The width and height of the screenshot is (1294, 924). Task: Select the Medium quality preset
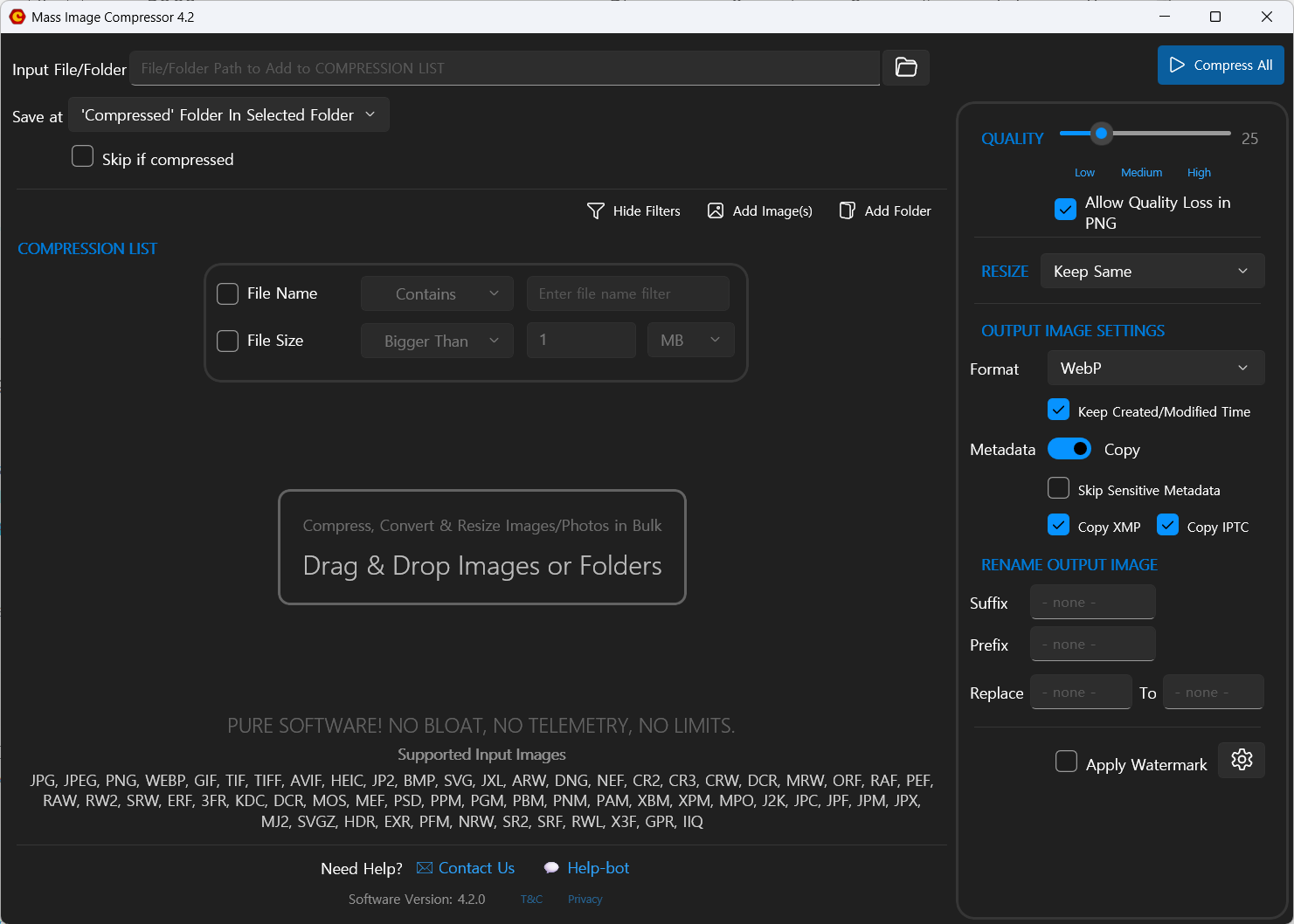[1141, 173]
